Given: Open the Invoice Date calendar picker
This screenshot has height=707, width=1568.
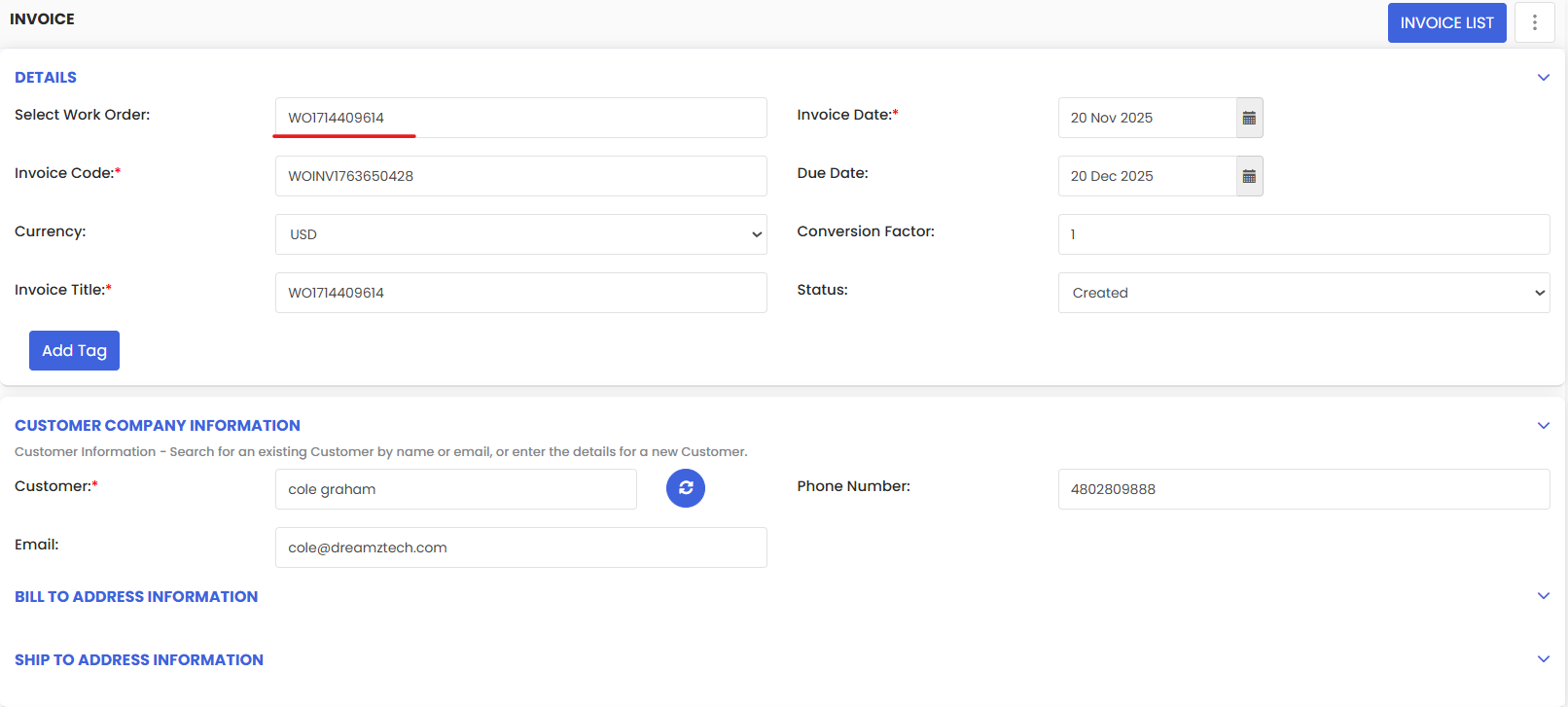Looking at the screenshot, I should point(1249,118).
